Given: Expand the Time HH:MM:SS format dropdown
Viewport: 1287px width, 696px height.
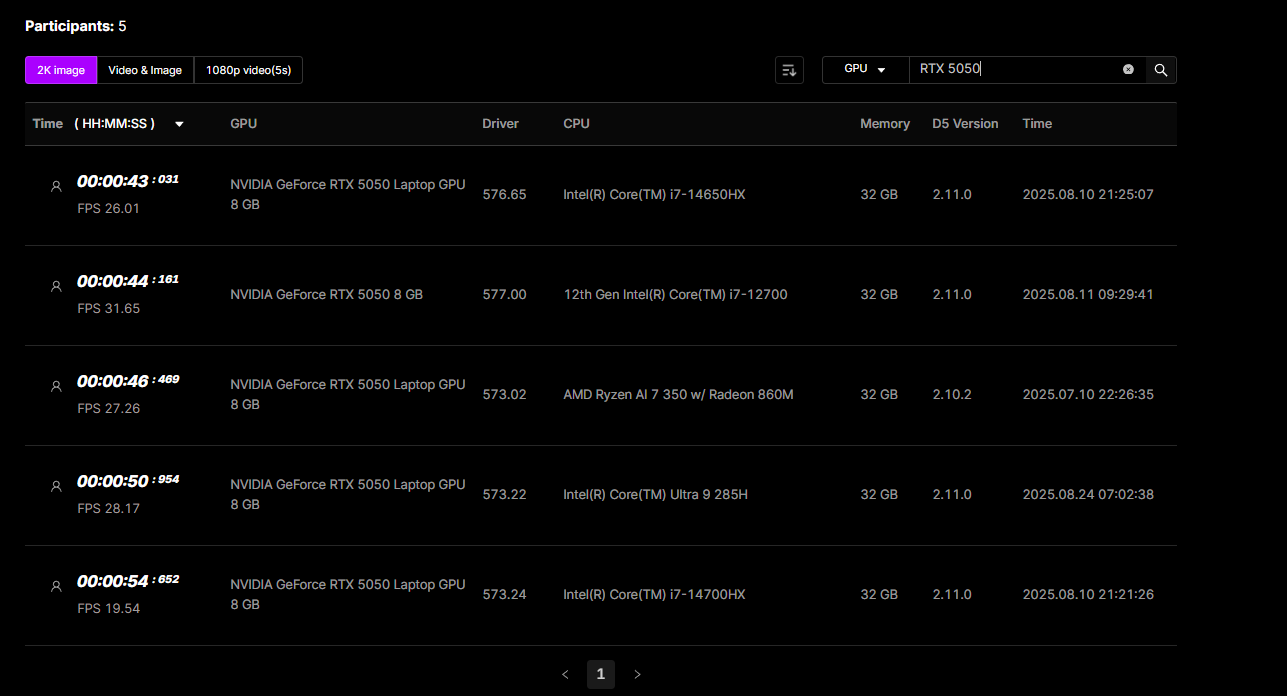Looking at the screenshot, I should pyautogui.click(x=179, y=124).
